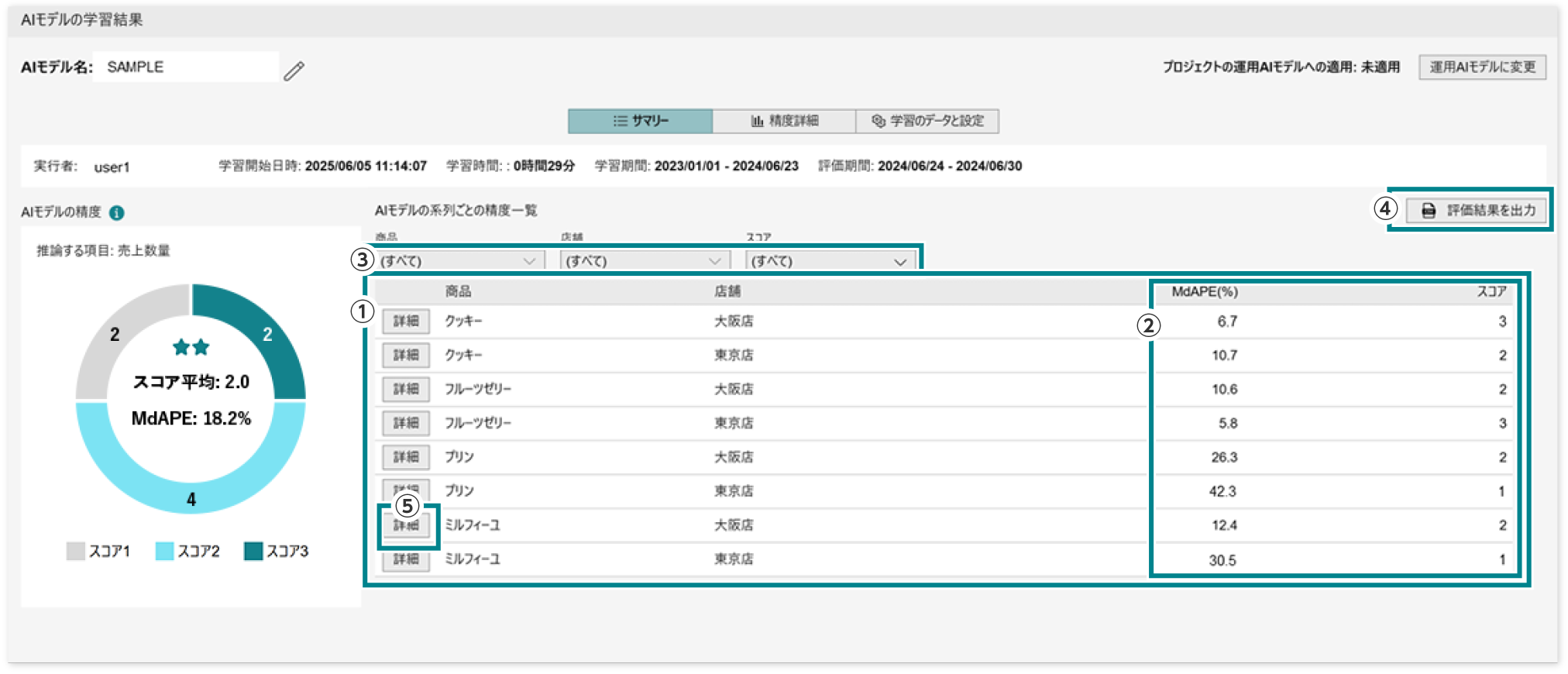Click the printer icon on 評価結果を出力
Viewport: 1568px width, 674px height.
1429,211
